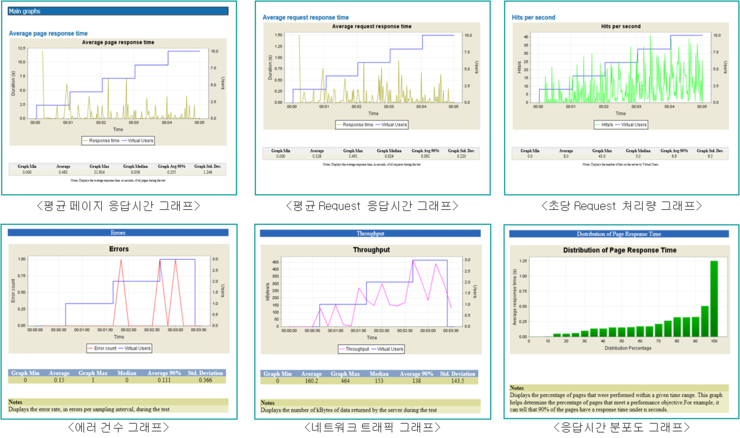
Task: Click the Throughput average value "160.2"
Action: point(311,380)
